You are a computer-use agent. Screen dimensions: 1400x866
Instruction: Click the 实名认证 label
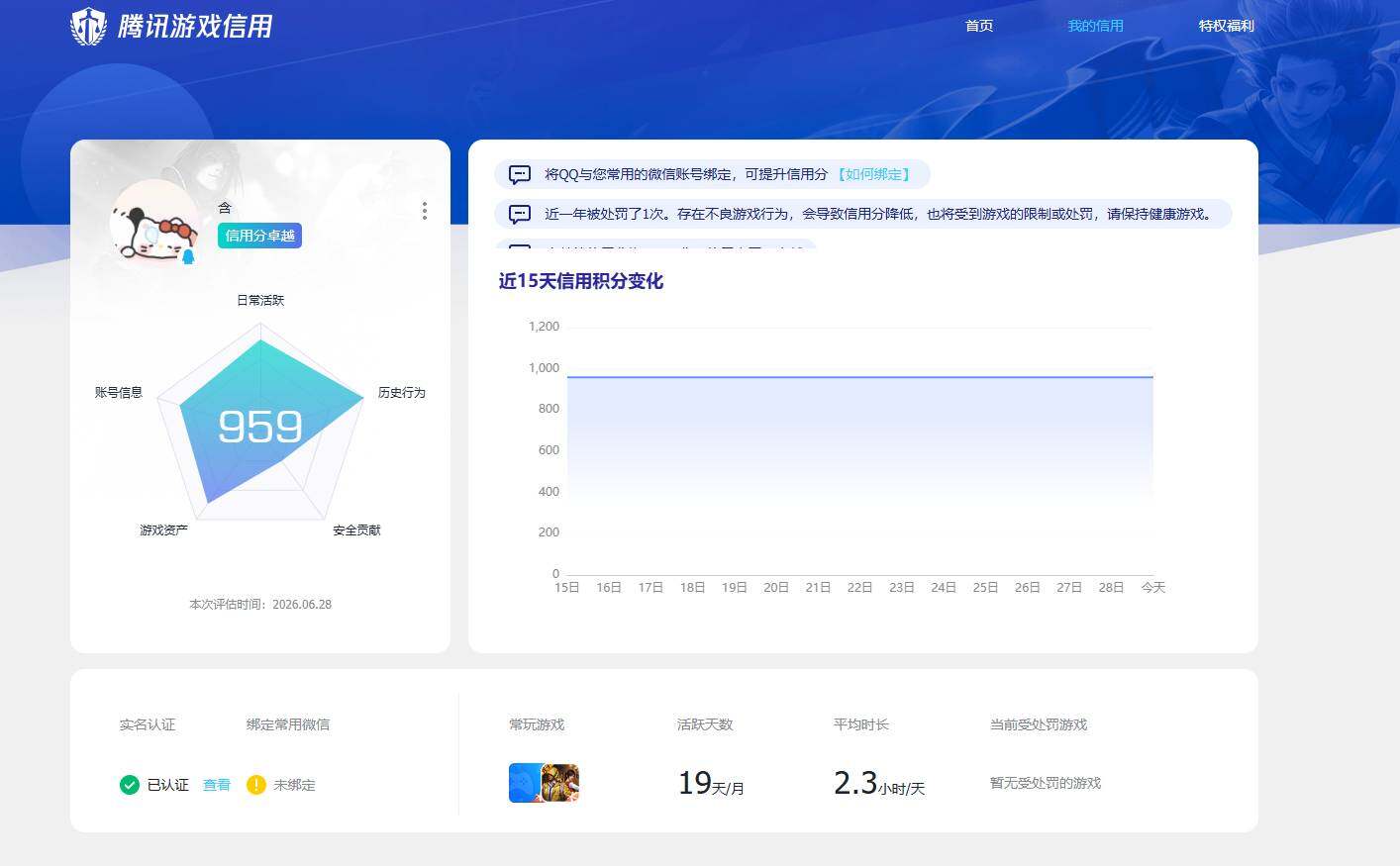pyautogui.click(x=148, y=724)
